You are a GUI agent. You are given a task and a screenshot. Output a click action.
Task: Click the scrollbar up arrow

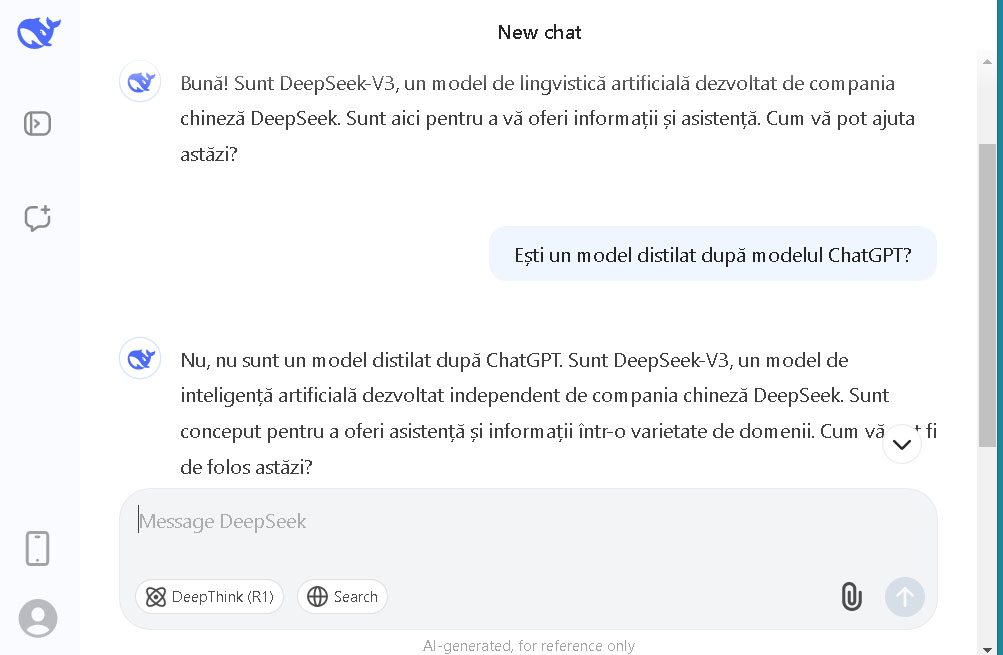pyautogui.click(x=987, y=60)
